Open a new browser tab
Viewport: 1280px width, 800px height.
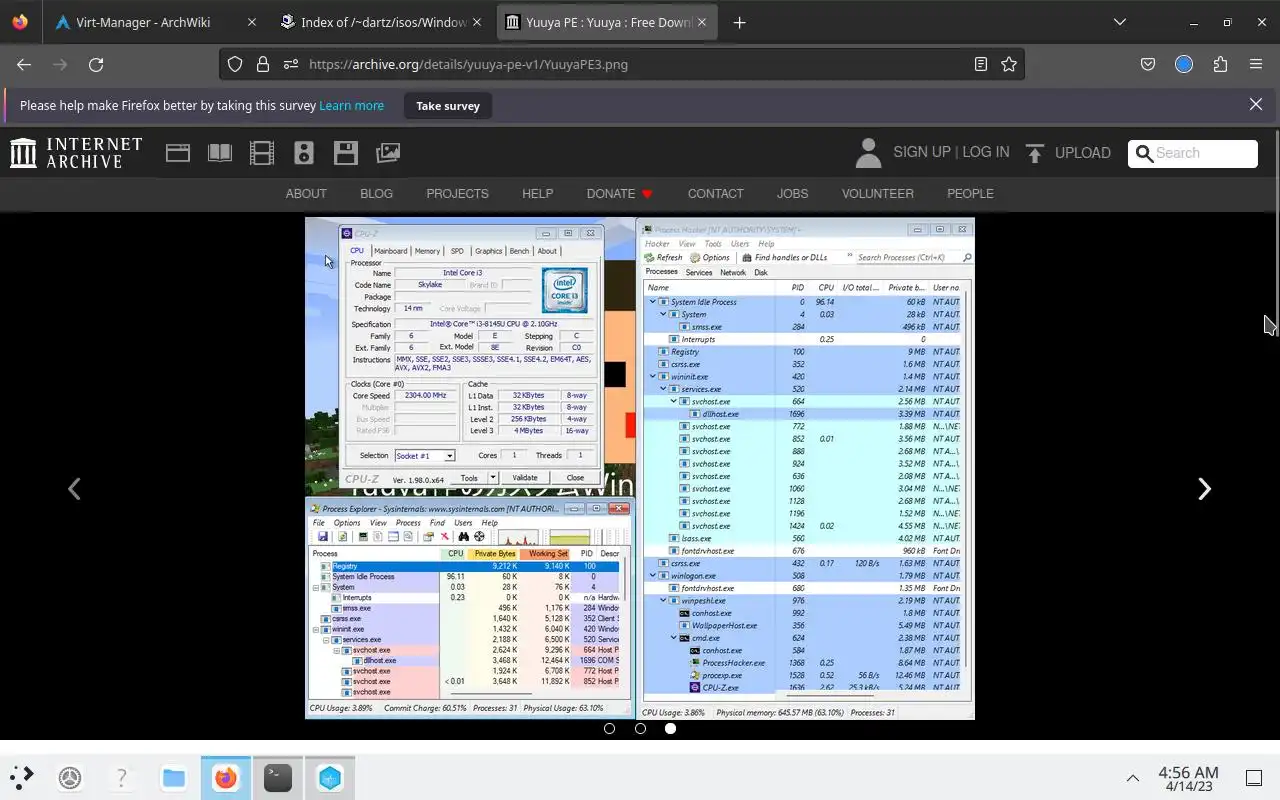tap(739, 22)
